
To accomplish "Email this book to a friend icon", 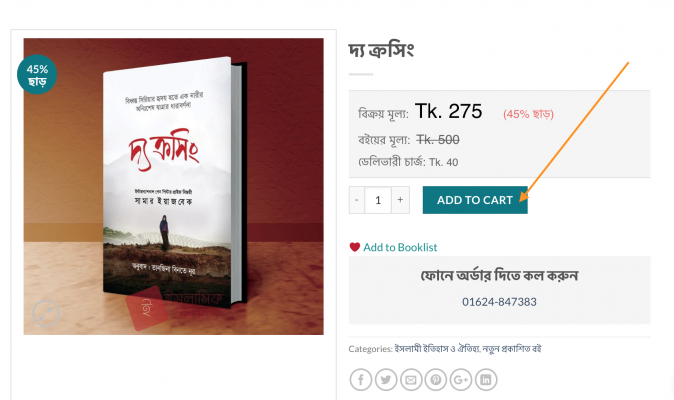I will 411,380.
